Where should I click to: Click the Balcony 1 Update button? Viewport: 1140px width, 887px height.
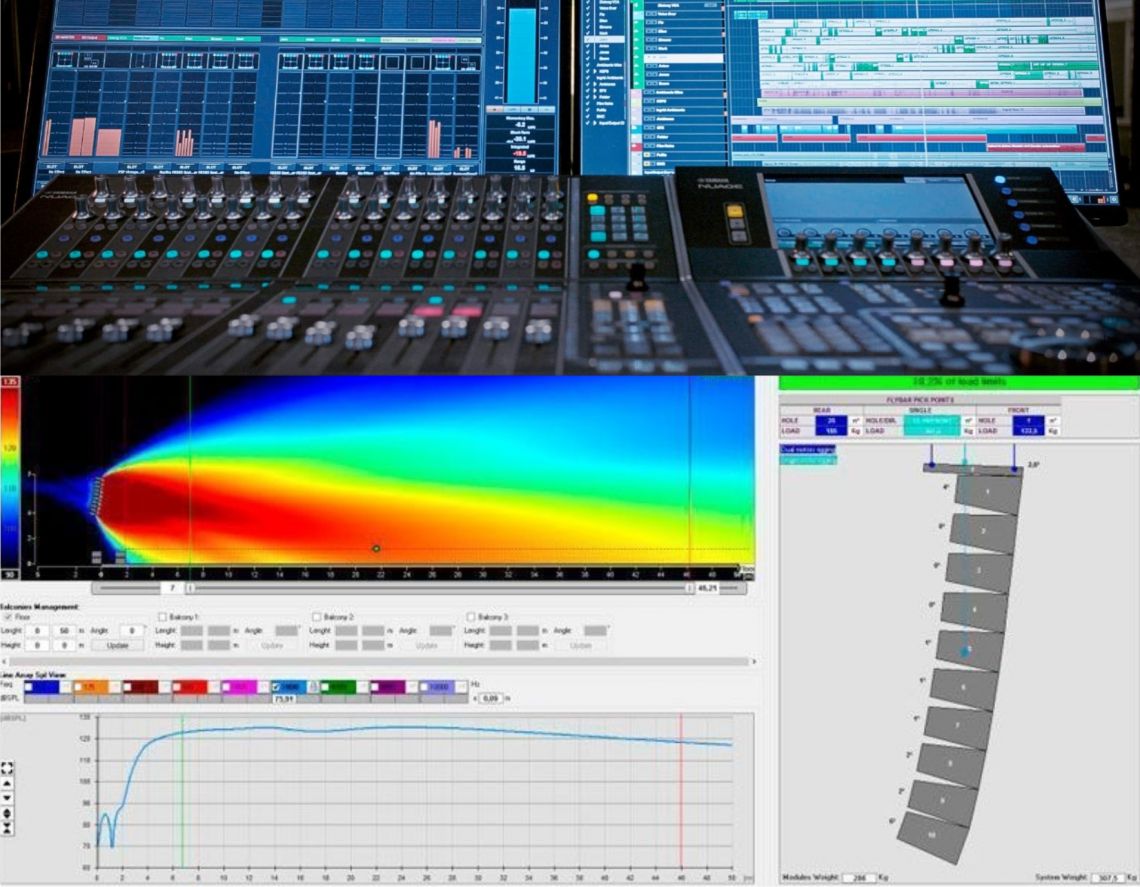point(272,645)
